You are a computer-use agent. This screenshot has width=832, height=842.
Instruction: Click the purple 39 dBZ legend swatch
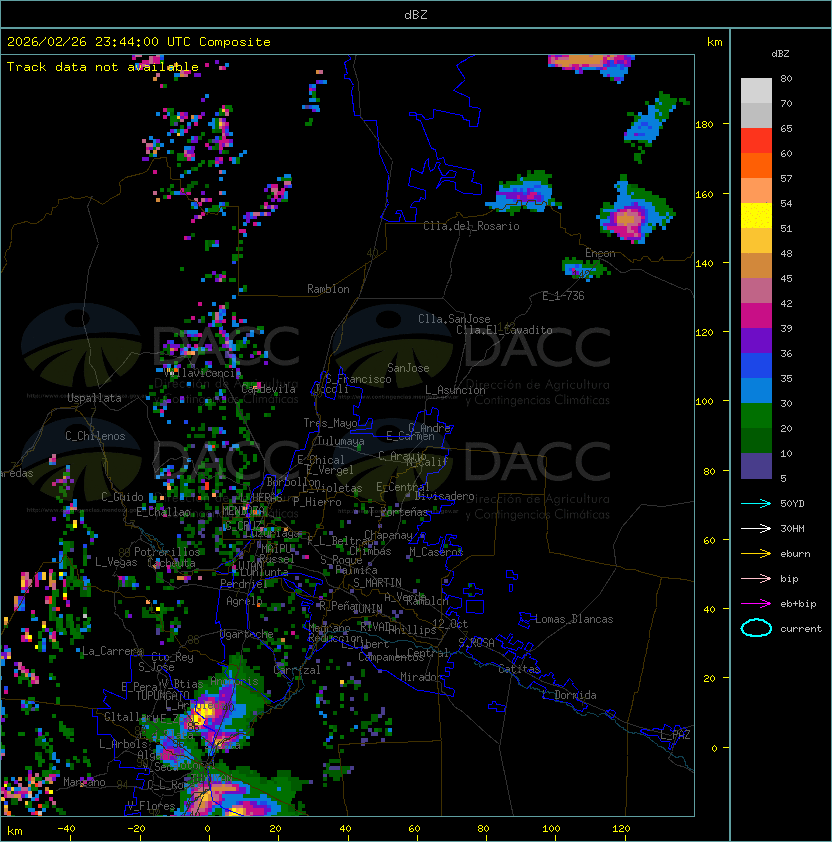point(756,340)
